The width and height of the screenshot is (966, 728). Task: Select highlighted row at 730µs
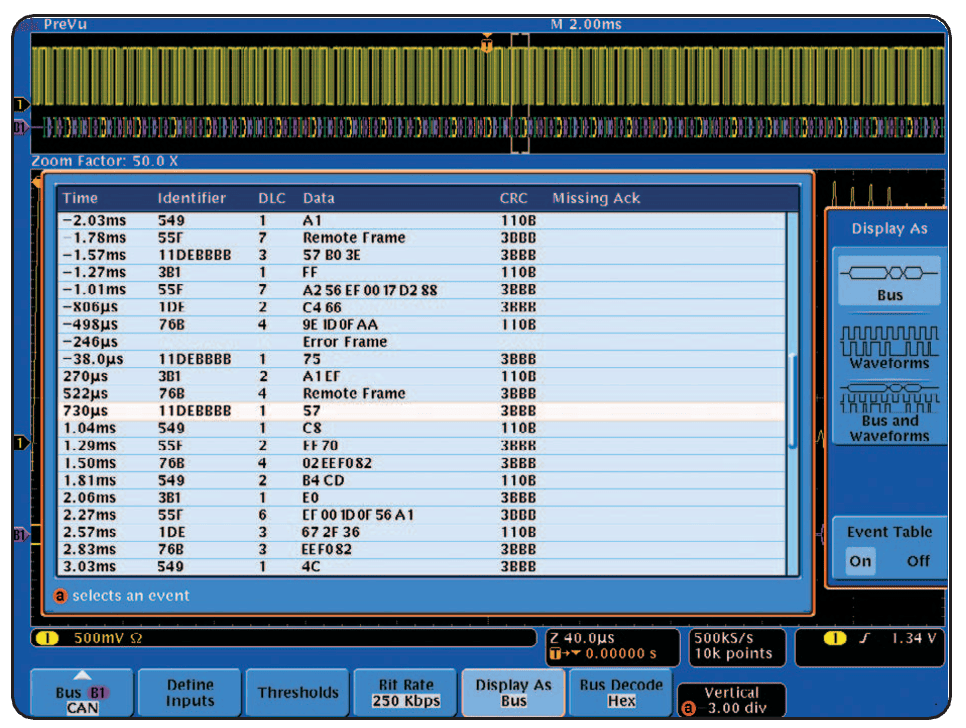(420, 411)
